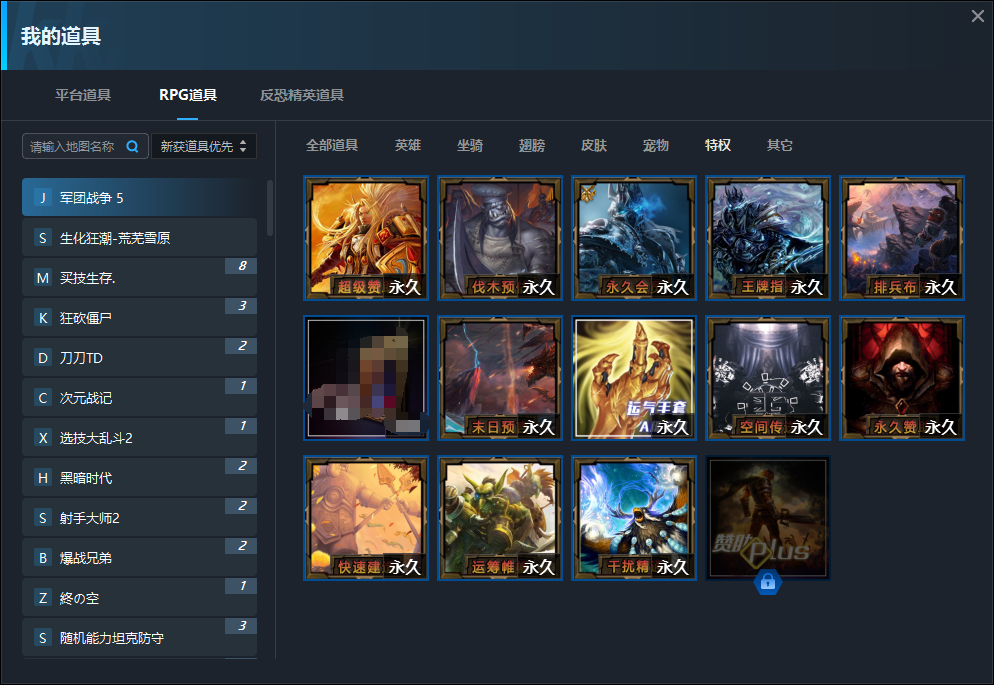The image size is (994, 685).
Task: Filter items by 坐骑
Action: 470,145
